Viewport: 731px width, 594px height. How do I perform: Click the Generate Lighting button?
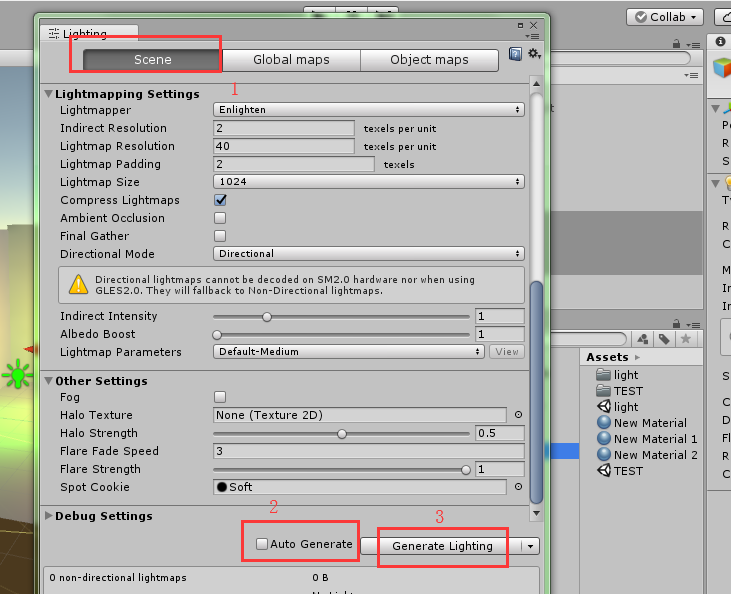point(441,546)
